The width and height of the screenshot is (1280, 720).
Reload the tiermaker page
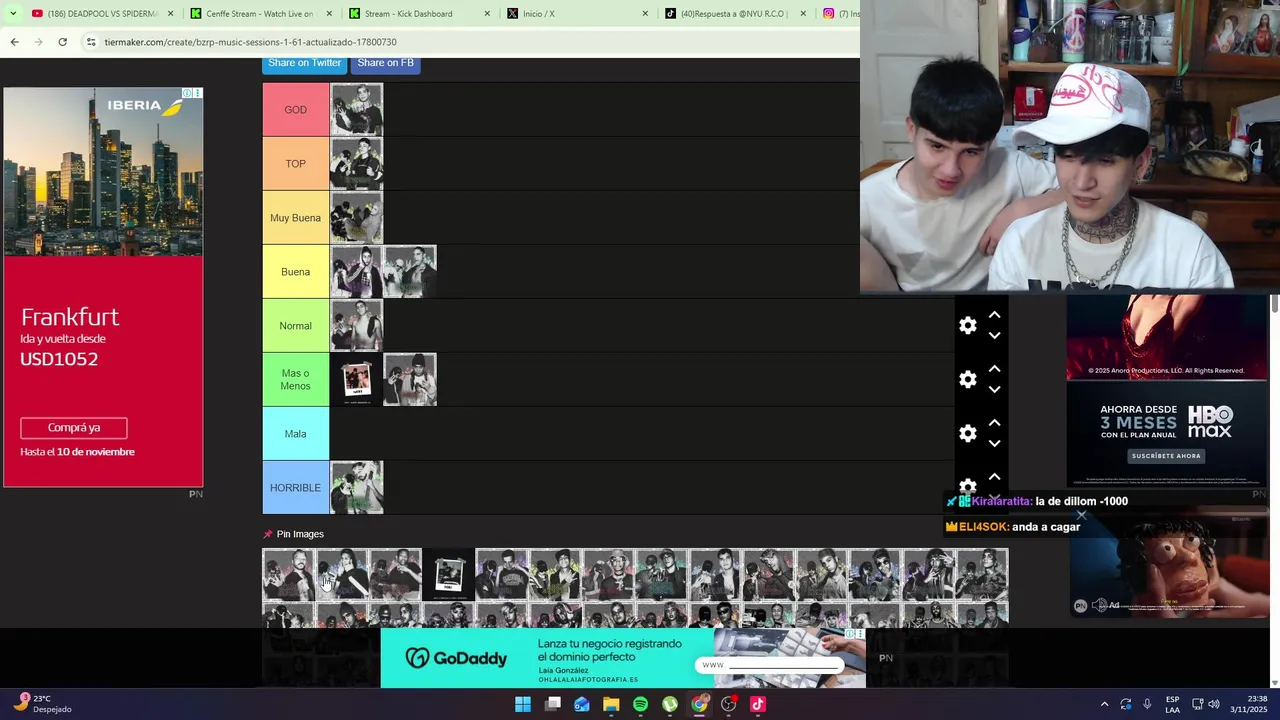(x=62, y=42)
